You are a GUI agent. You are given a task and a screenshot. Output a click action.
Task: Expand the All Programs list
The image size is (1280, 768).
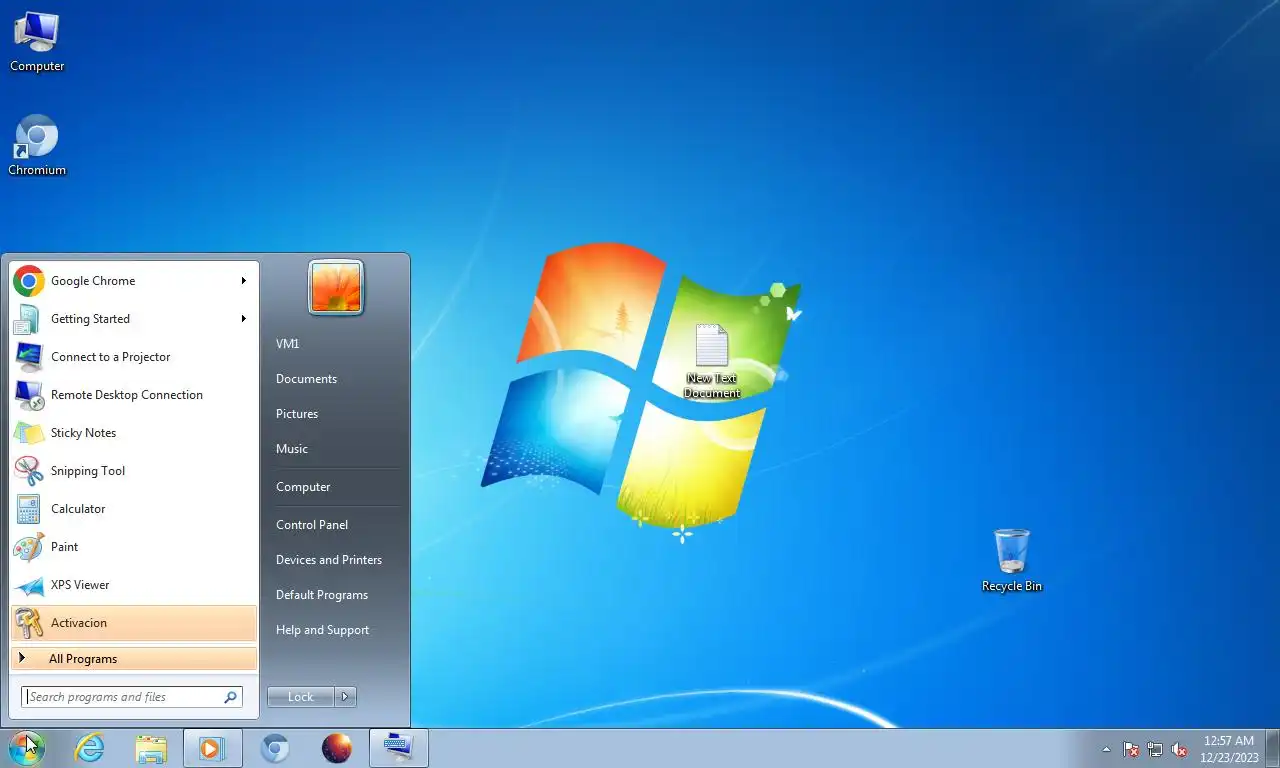click(134, 659)
